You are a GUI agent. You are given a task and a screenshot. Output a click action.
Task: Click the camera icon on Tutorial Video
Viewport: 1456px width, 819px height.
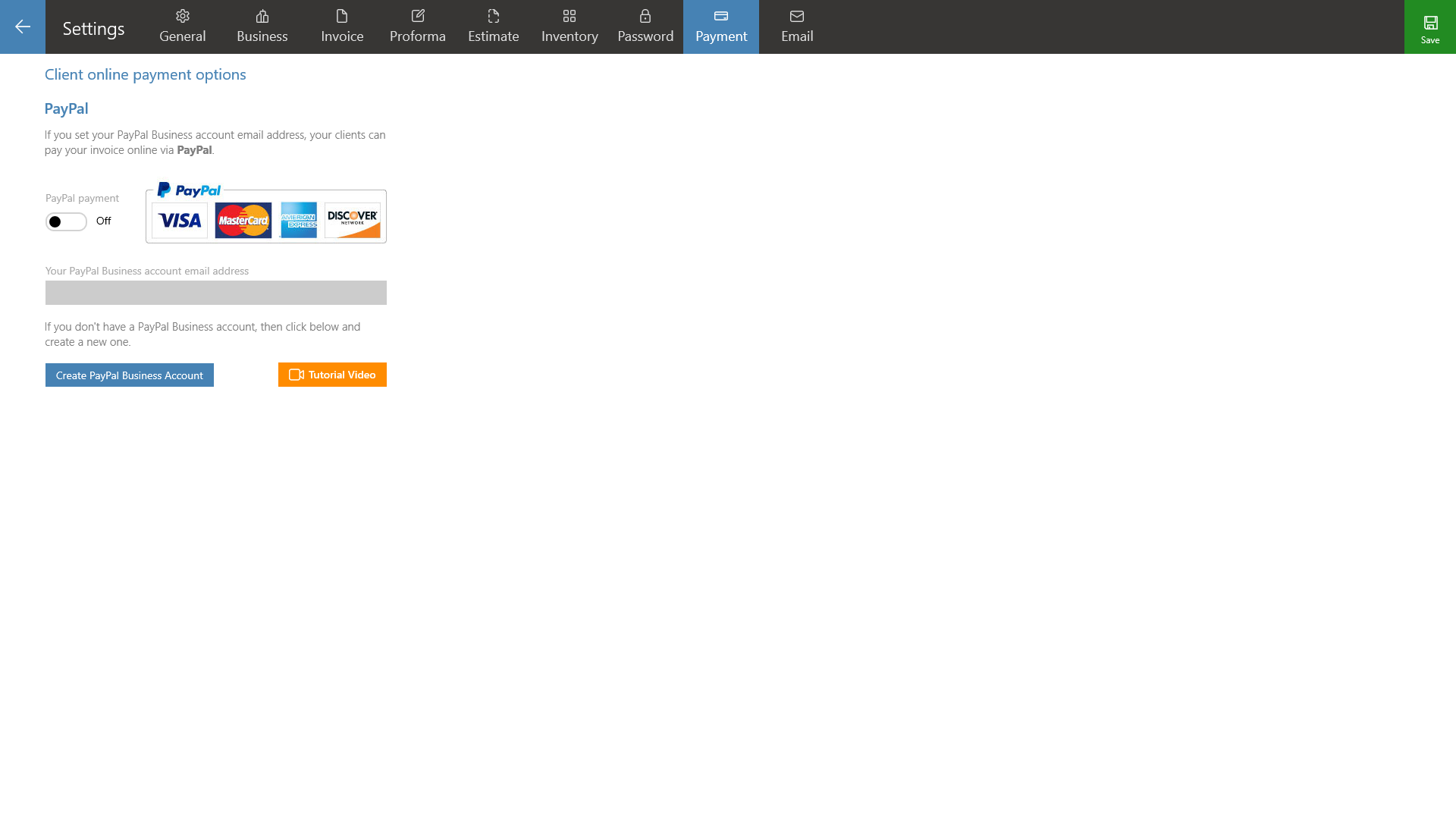click(296, 374)
